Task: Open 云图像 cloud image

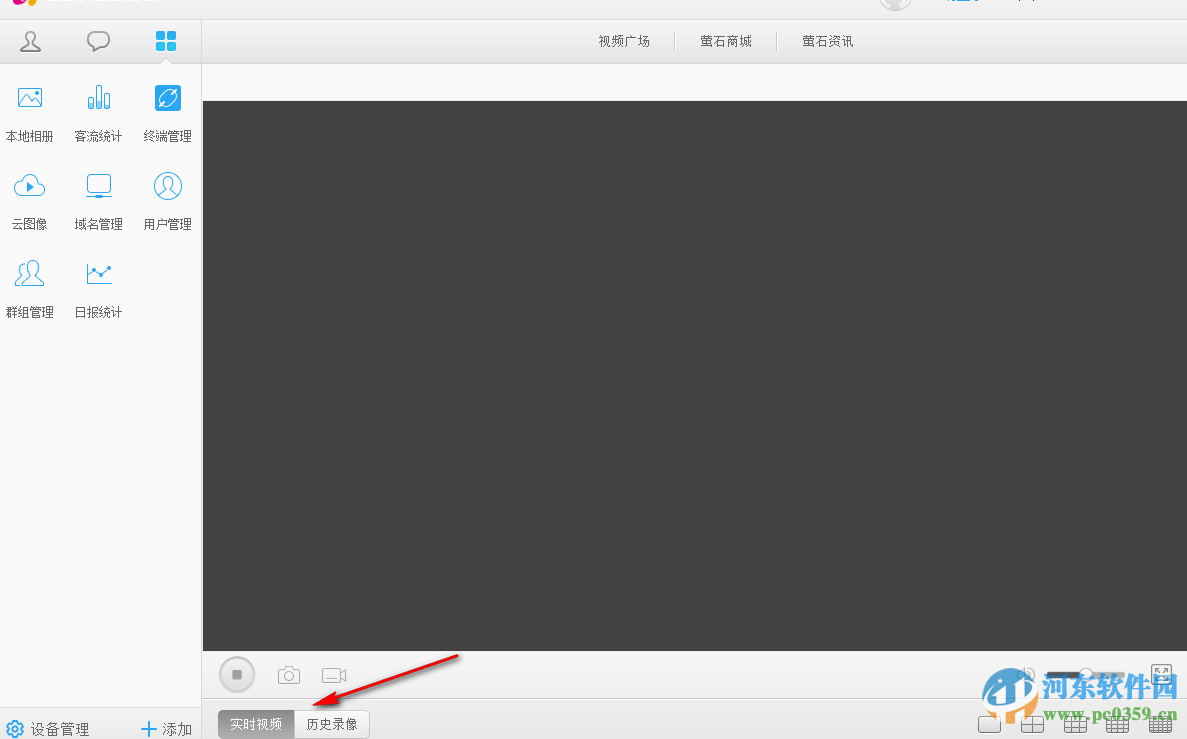Action: [30, 201]
